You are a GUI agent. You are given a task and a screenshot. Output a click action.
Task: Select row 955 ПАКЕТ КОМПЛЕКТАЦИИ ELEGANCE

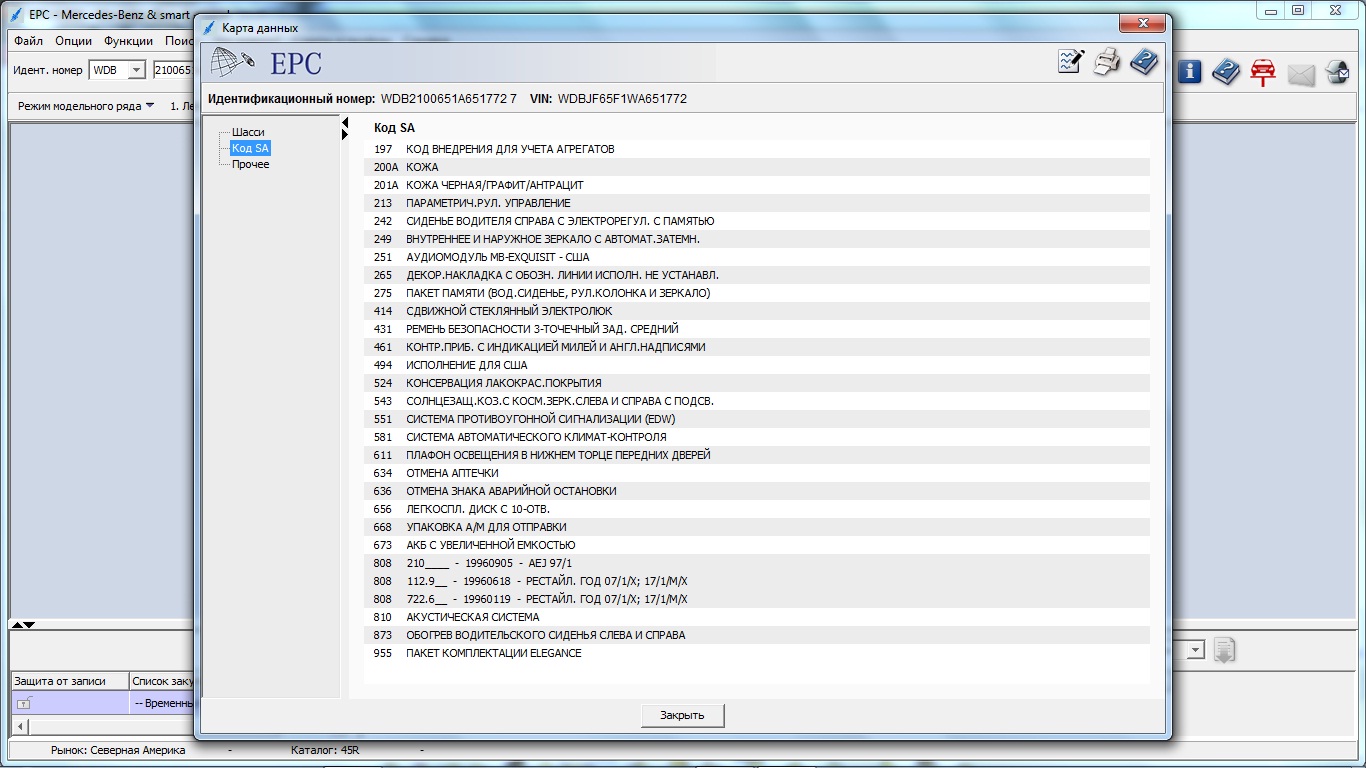click(757, 653)
